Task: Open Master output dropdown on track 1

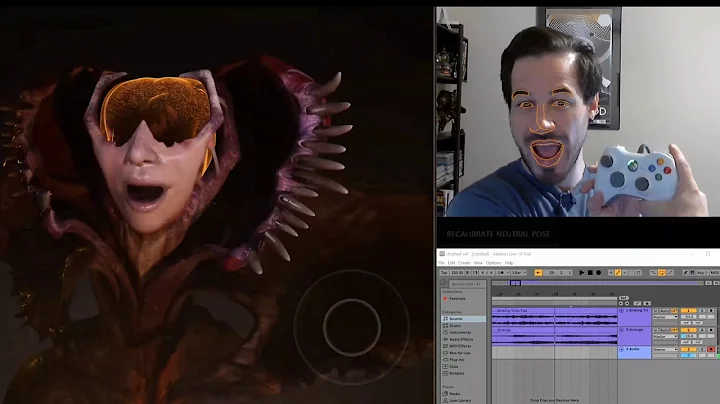Action: click(665, 317)
